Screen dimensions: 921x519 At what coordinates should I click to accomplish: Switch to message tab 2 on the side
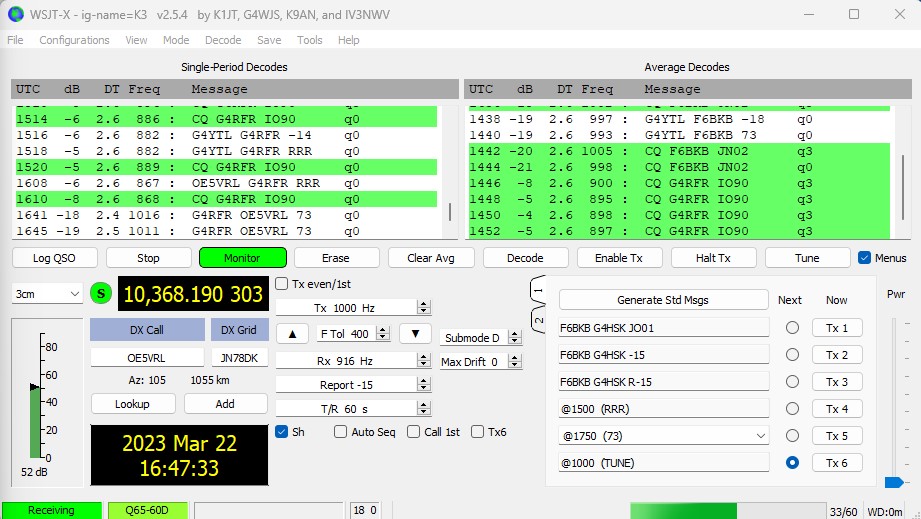coord(537,322)
